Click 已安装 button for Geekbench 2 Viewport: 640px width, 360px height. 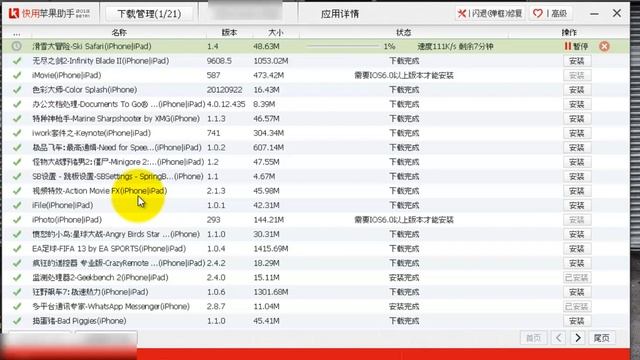[577, 278]
